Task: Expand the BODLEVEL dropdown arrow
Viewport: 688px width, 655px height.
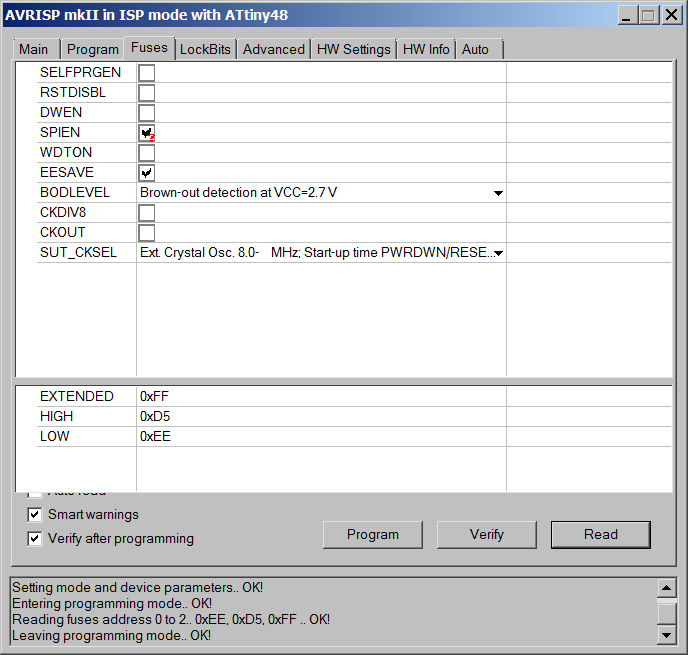Action: [498, 193]
